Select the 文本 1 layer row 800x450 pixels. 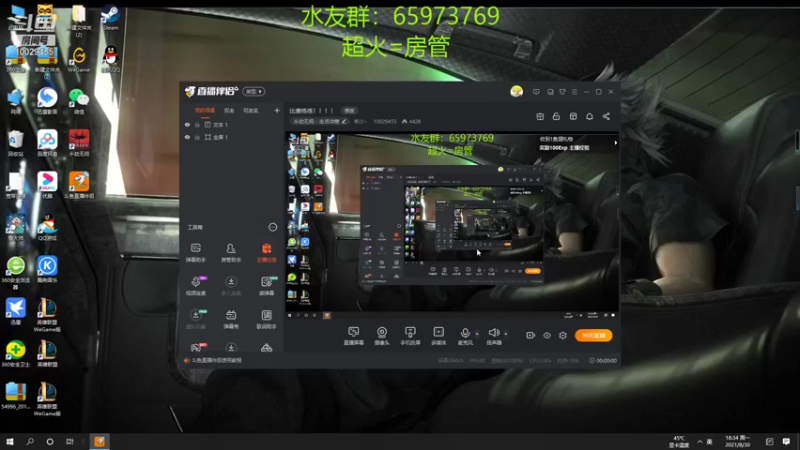click(232, 124)
